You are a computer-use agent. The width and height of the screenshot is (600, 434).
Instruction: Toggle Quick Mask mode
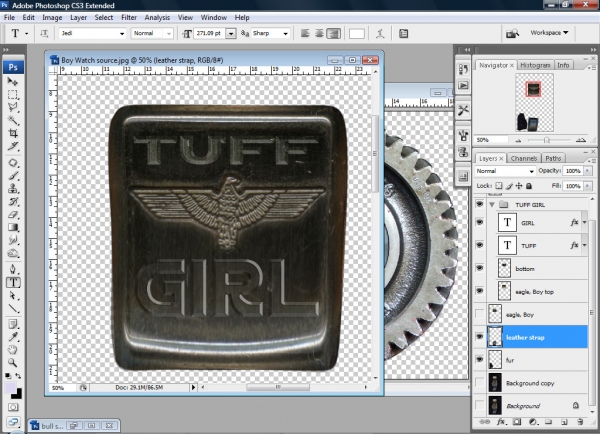point(13,407)
